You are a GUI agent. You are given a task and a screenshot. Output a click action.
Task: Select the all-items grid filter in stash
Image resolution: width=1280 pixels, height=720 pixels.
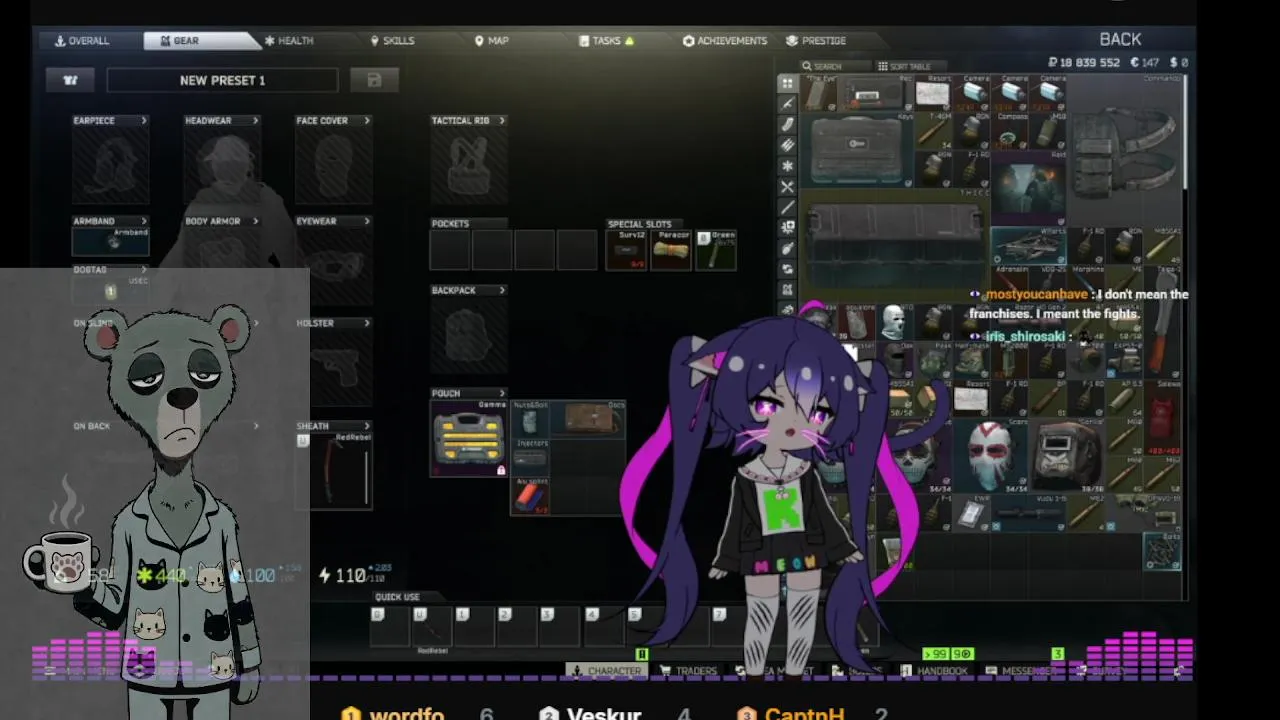787,83
